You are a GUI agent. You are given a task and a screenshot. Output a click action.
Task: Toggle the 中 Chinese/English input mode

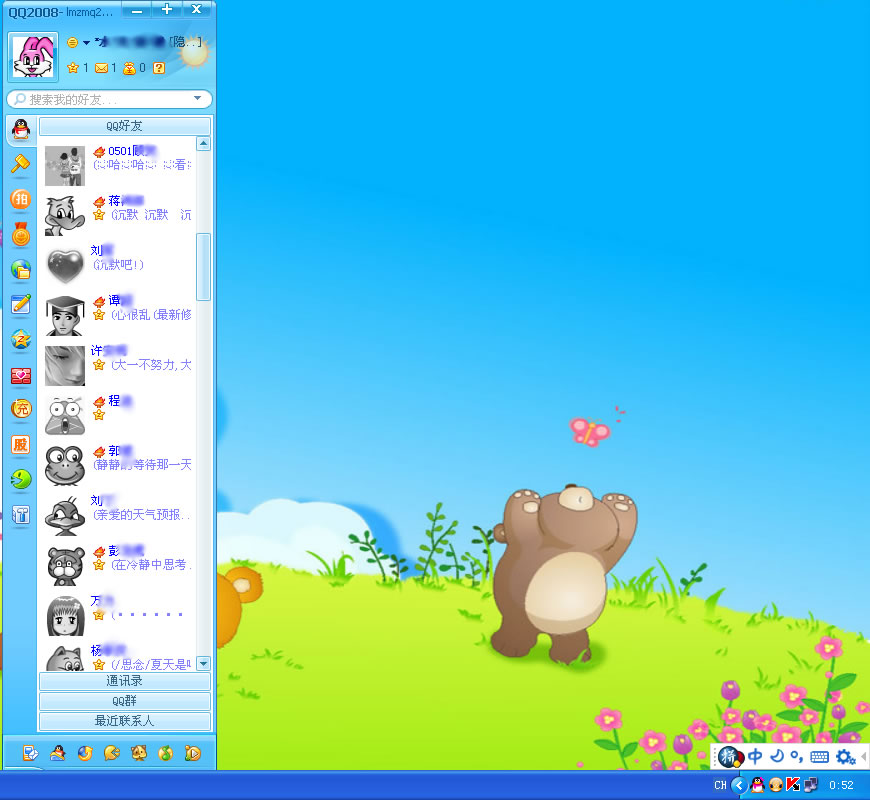[755, 756]
